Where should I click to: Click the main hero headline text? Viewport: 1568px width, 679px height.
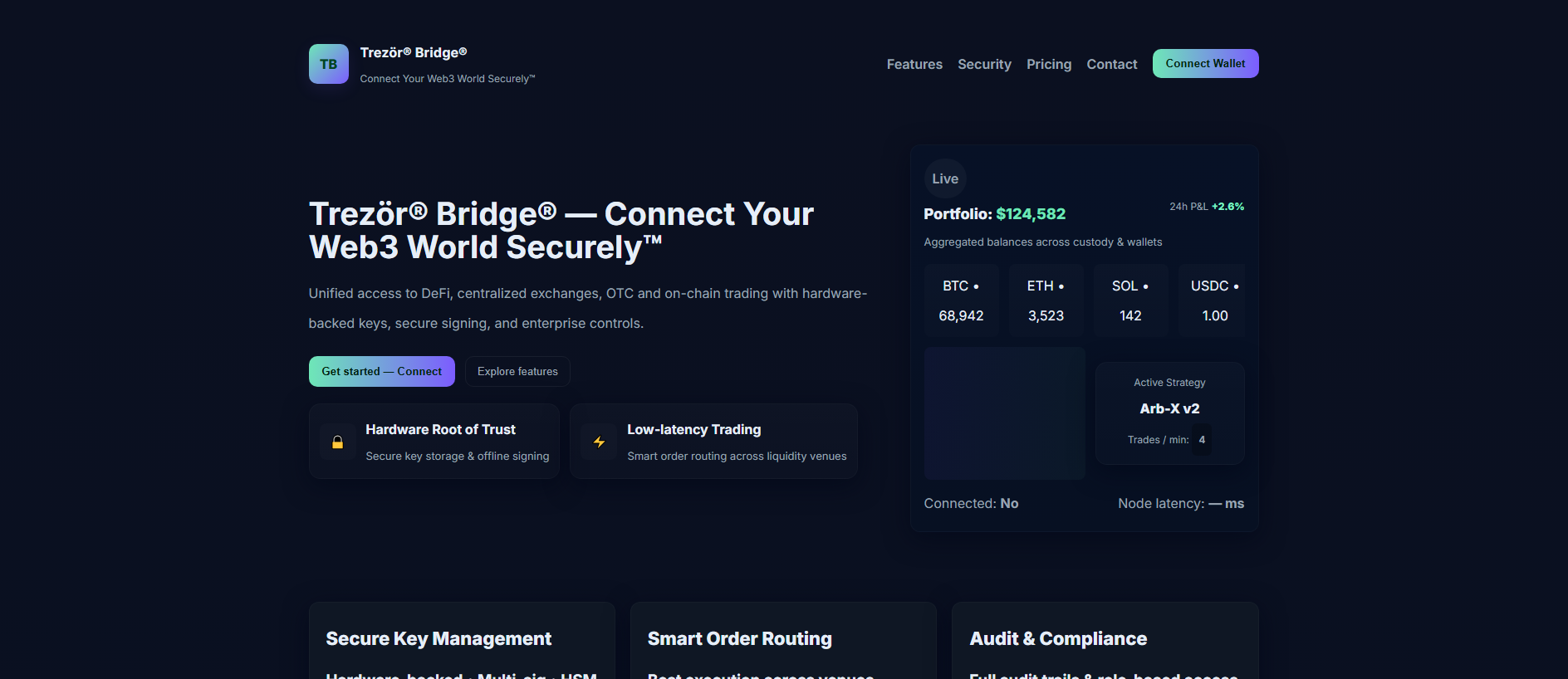[x=561, y=231]
